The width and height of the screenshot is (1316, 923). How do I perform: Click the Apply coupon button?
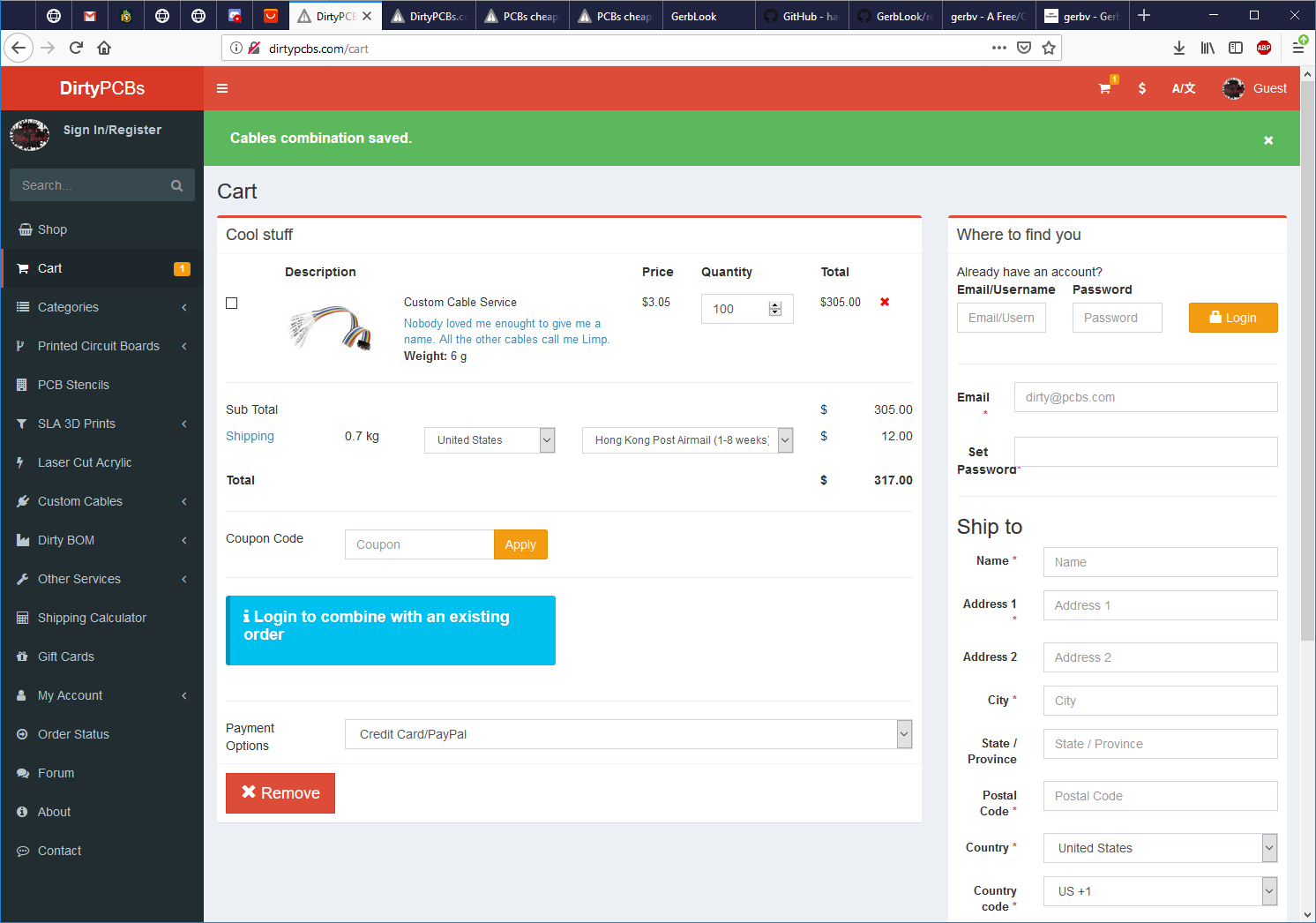(520, 544)
